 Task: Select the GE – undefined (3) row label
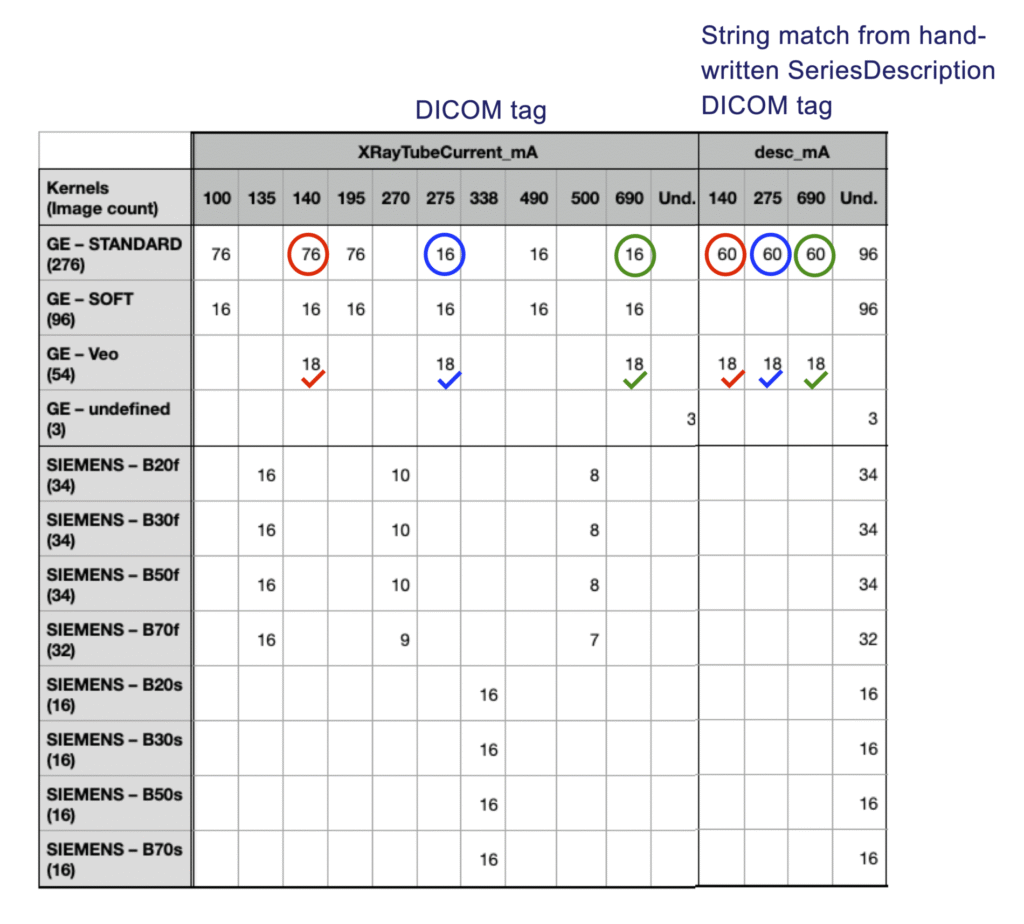115,419
